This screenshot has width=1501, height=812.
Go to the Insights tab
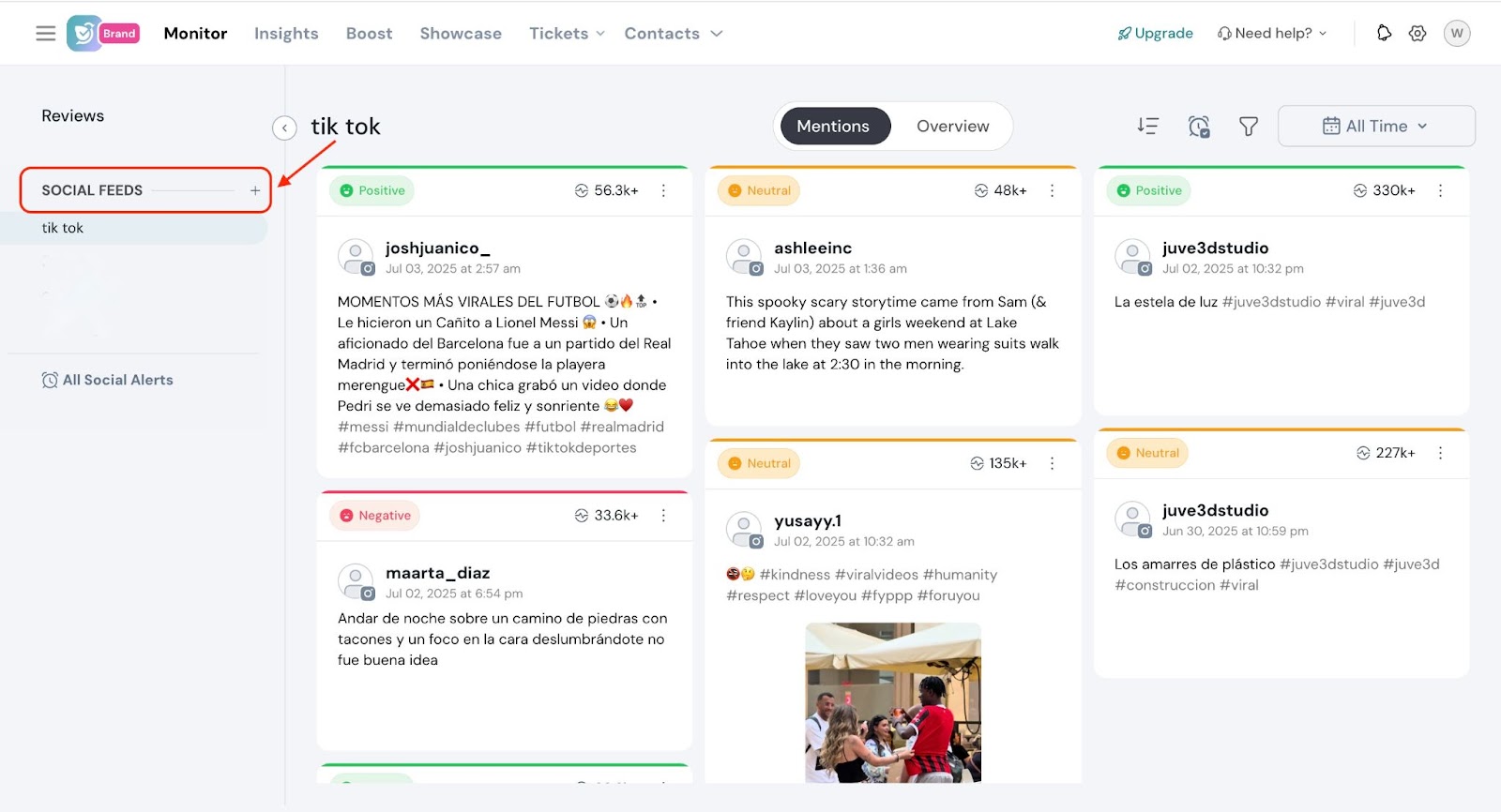tap(286, 34)
